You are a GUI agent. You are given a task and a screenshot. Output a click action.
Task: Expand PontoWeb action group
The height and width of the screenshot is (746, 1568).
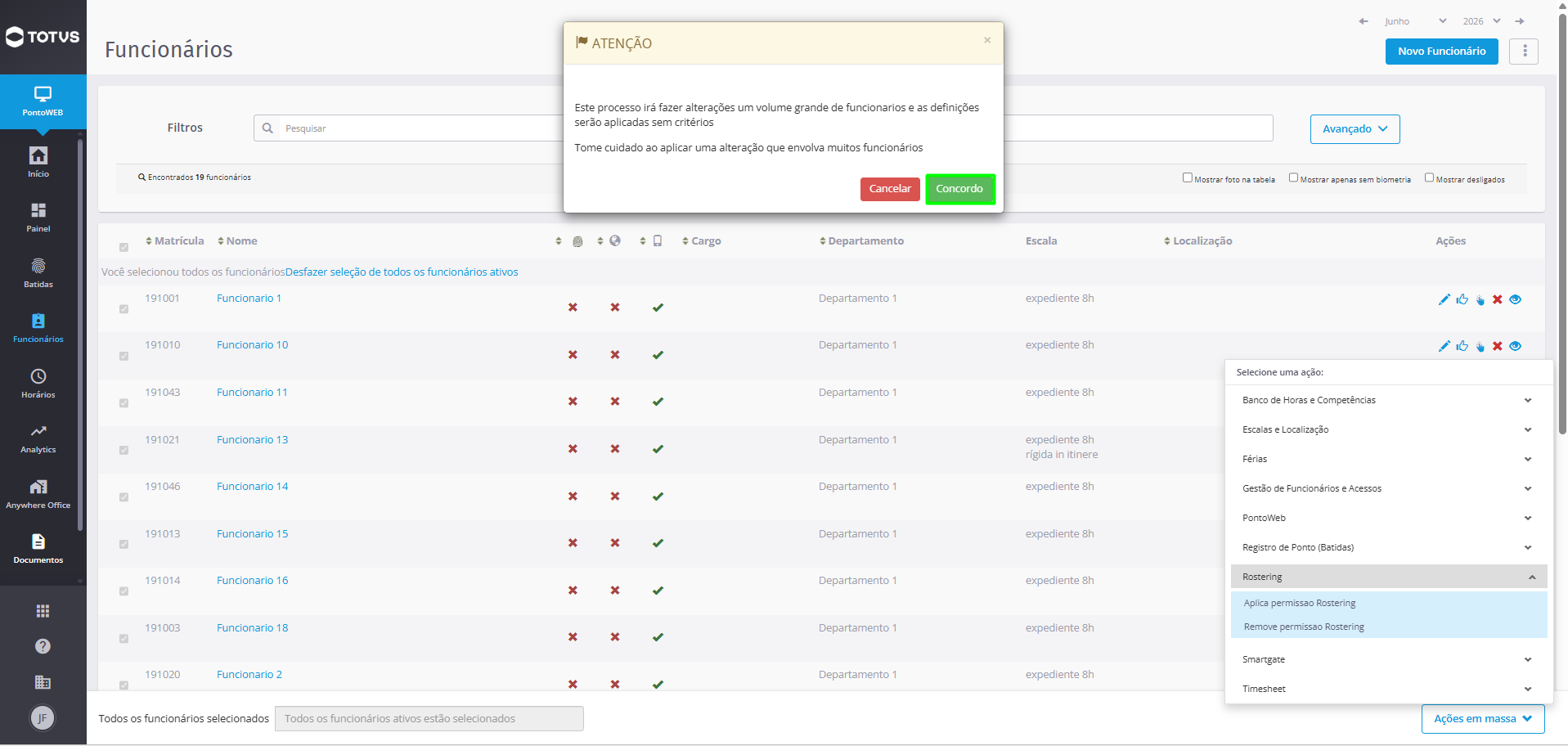(1388, 518)
